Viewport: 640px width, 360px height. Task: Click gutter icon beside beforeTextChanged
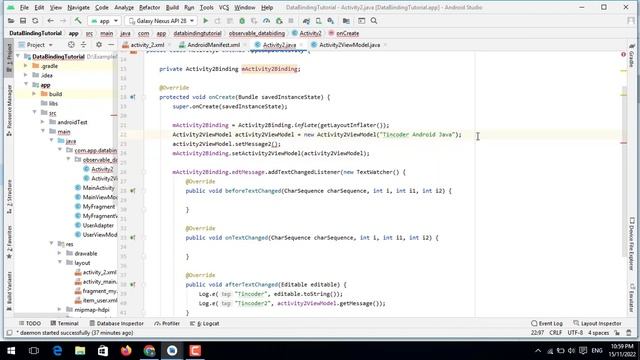[133, 191]
